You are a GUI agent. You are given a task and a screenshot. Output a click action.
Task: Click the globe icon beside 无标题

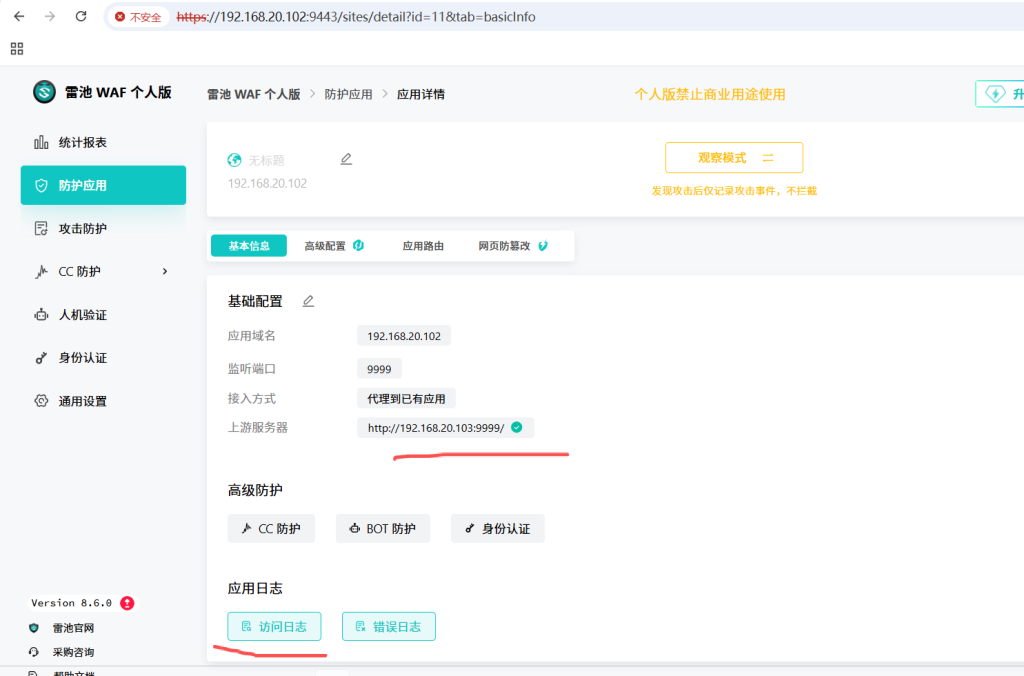click(235, 160)
